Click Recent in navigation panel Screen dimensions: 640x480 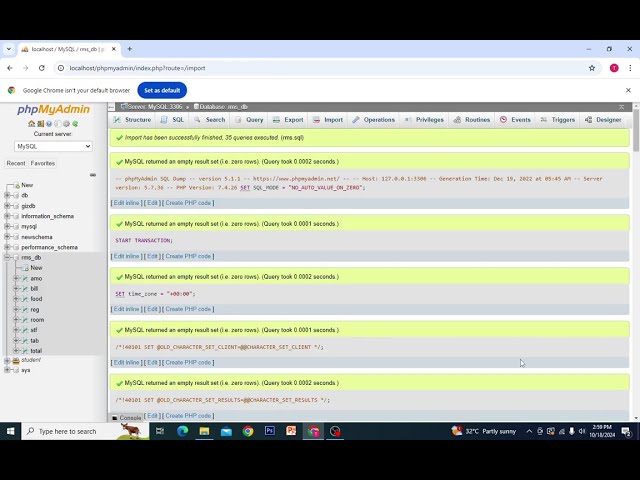pos(16,163)
